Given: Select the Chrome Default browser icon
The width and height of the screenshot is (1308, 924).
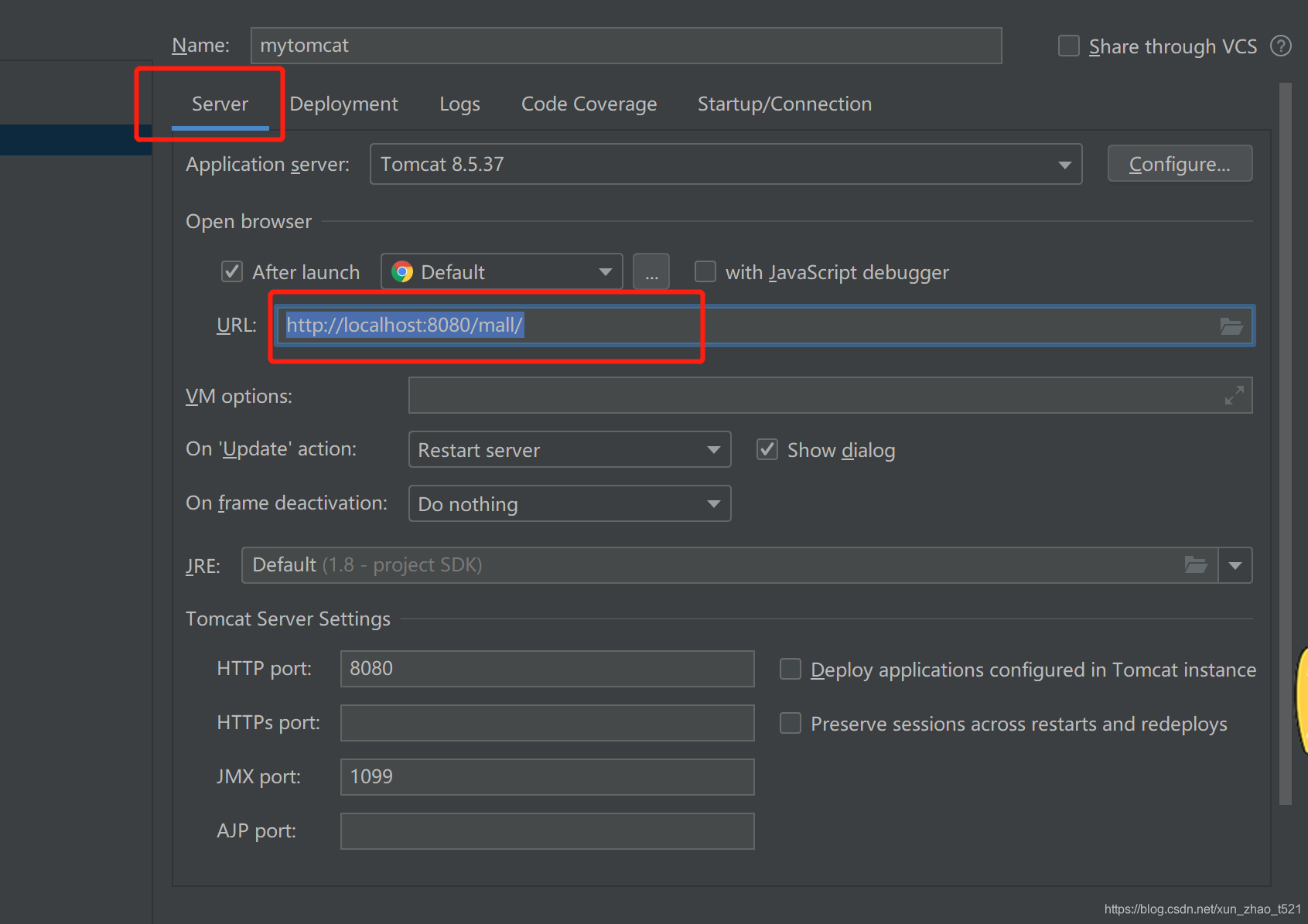Looking at the screenshot, I should tap(402, 272).
